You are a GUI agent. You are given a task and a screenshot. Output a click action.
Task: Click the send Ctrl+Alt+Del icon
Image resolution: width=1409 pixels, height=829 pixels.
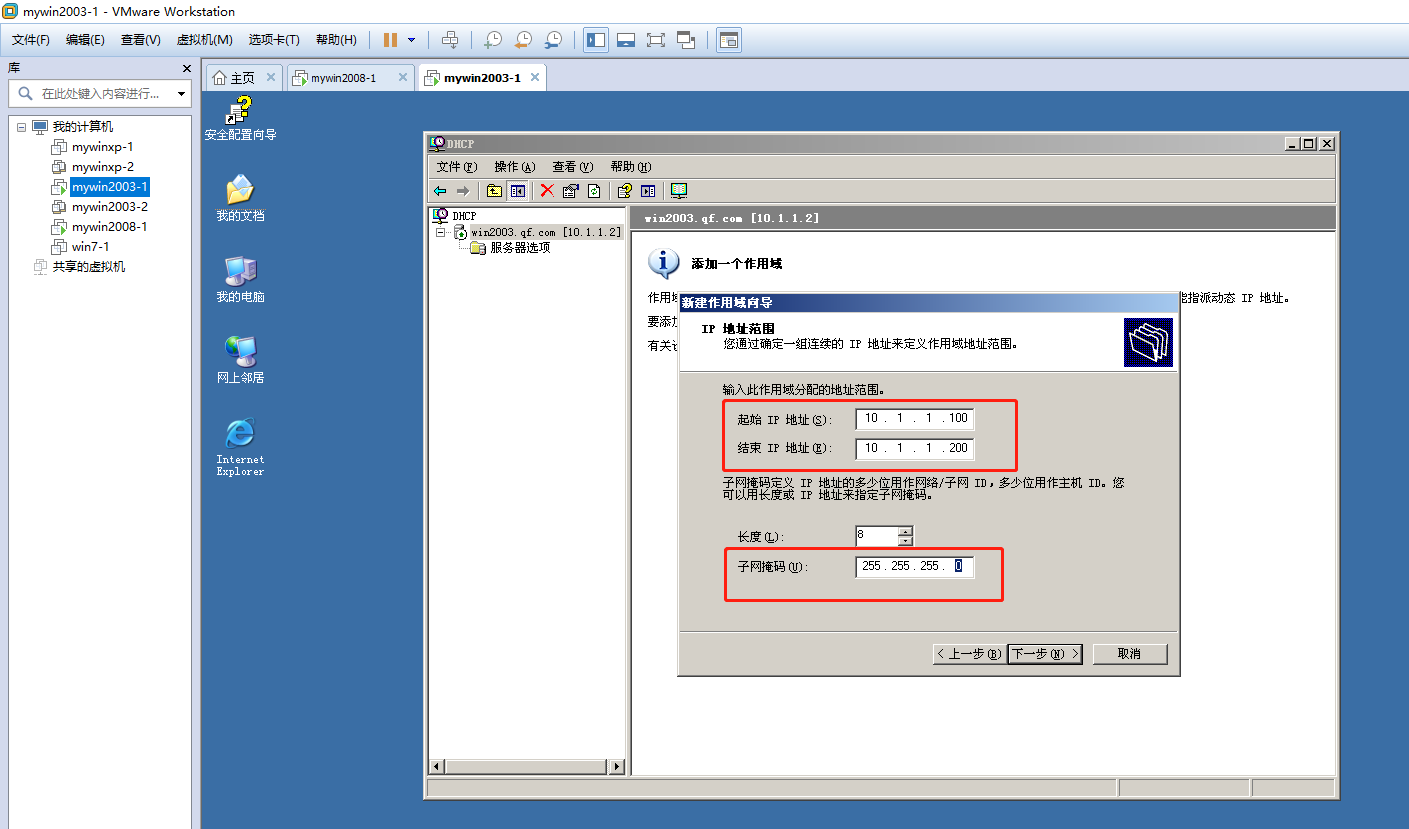click(450, 40)
